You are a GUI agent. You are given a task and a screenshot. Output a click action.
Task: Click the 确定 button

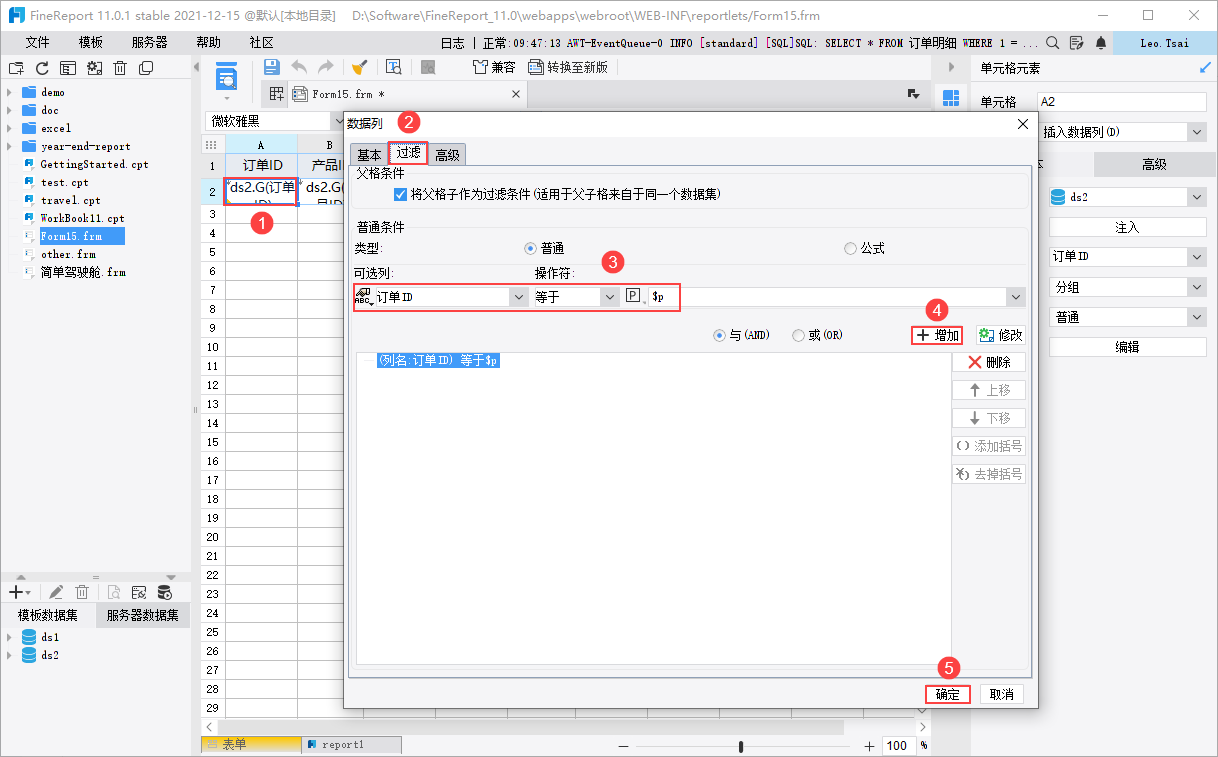pyautogui.click(x=948, y=694)
